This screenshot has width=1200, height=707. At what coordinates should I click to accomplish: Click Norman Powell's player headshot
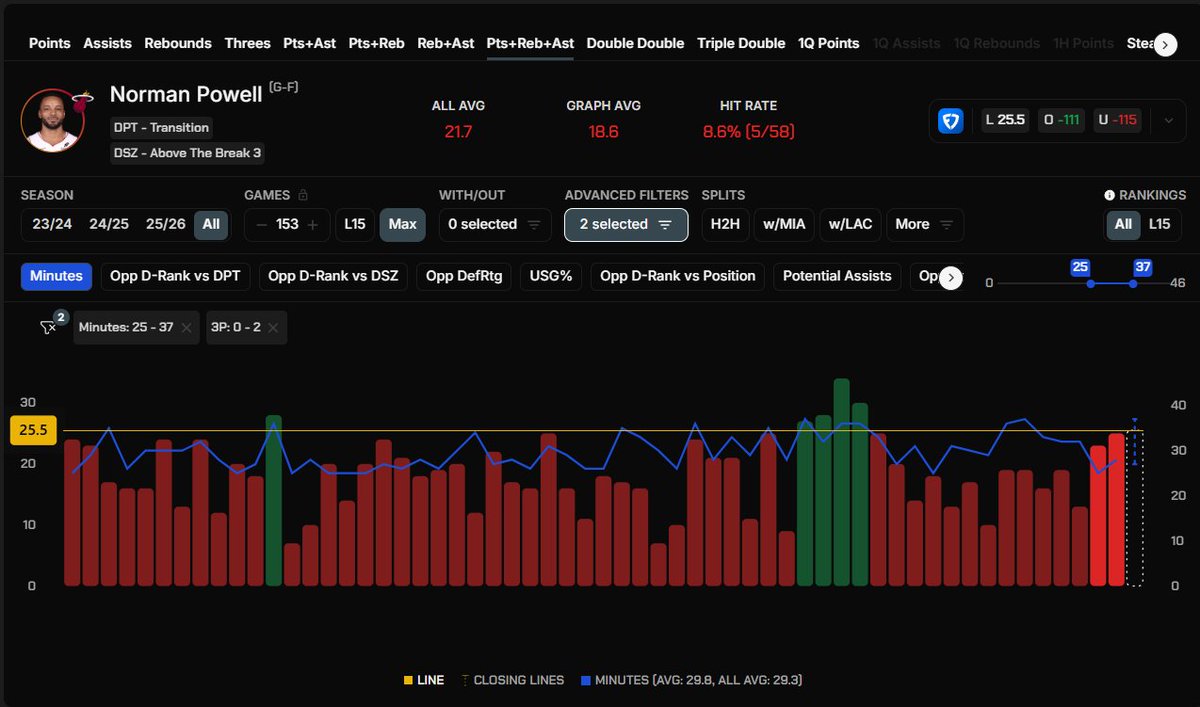click(x=51, y=120)
